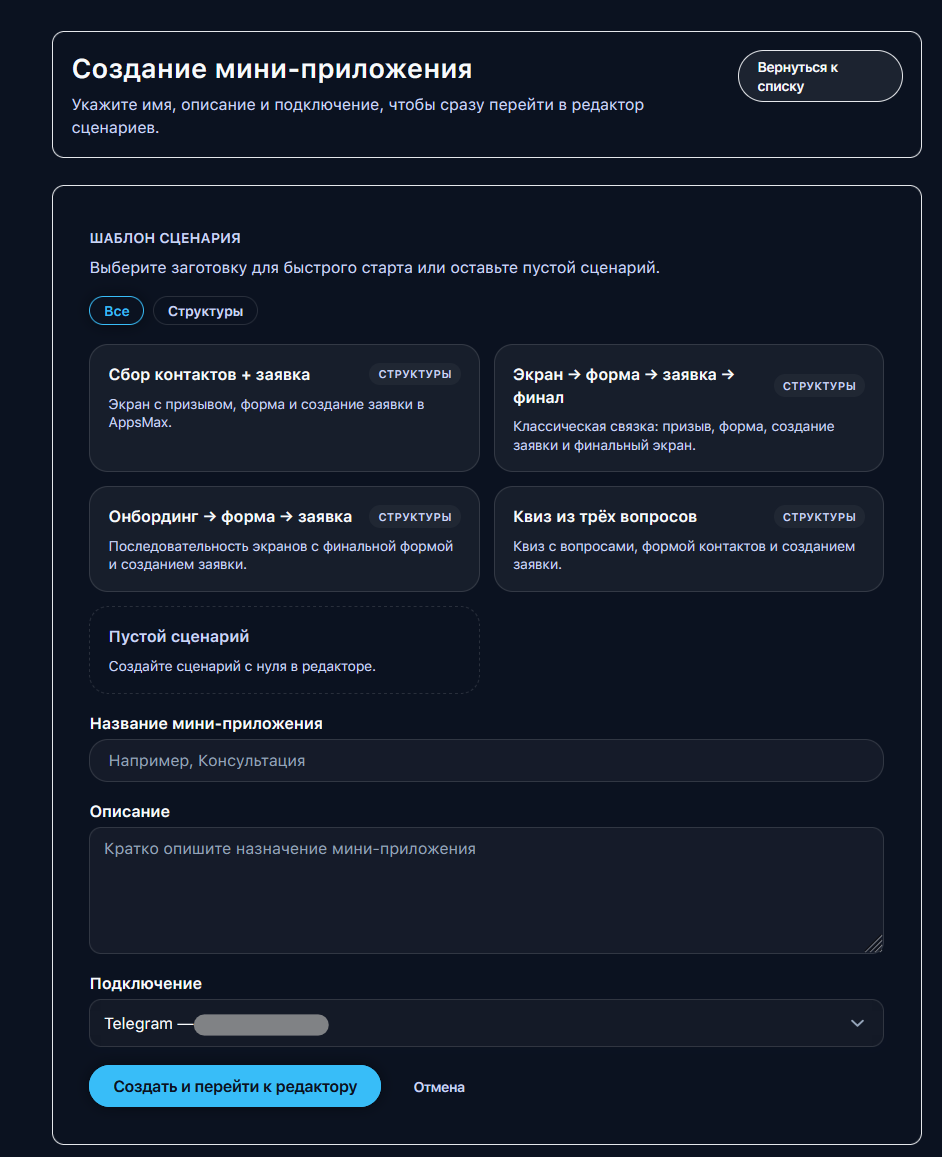
Task: Click СТРУКТУРЫ badge on 'Квиз из трёх вопросов'
Action: 818,517
